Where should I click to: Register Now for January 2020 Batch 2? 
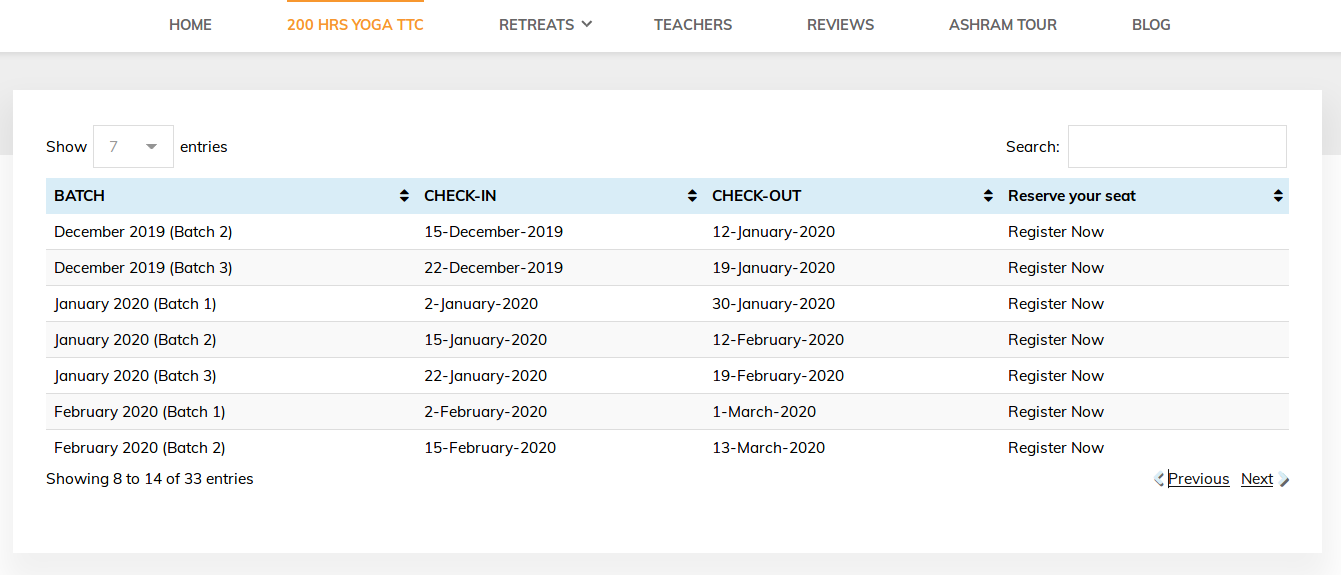point(1056,340)
